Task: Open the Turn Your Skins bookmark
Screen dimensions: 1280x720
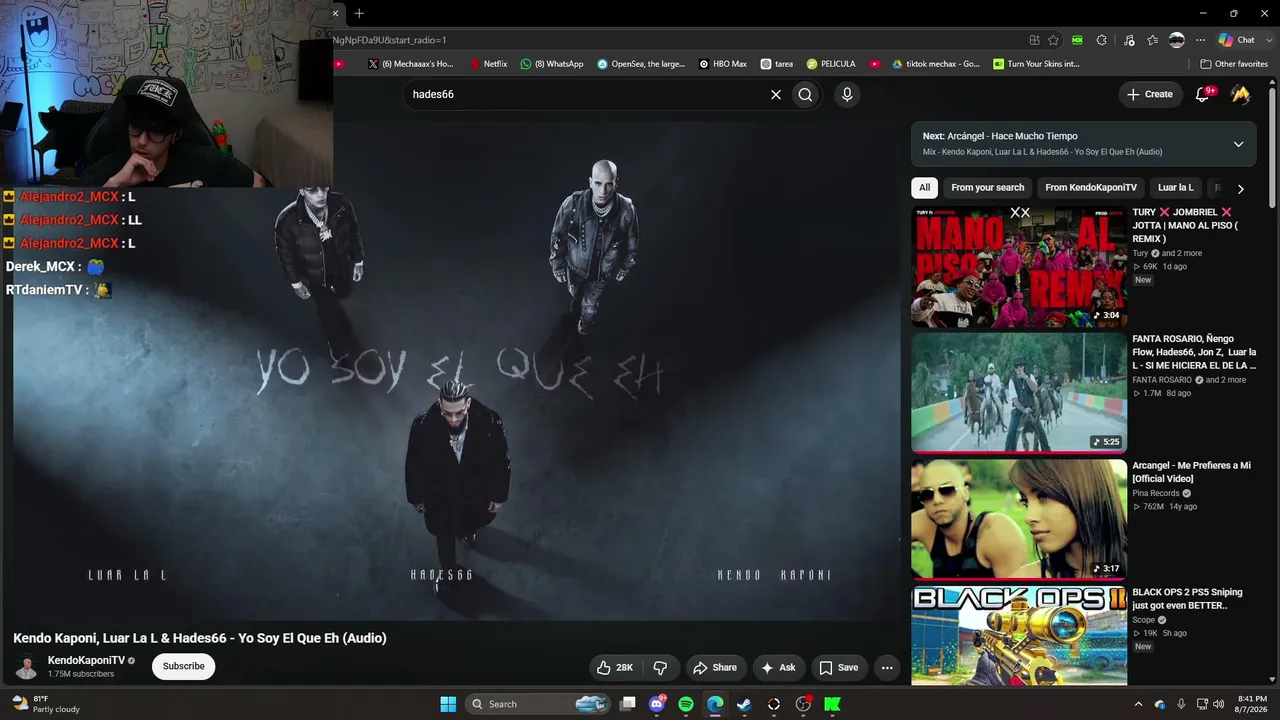Action: (1036, 64)
